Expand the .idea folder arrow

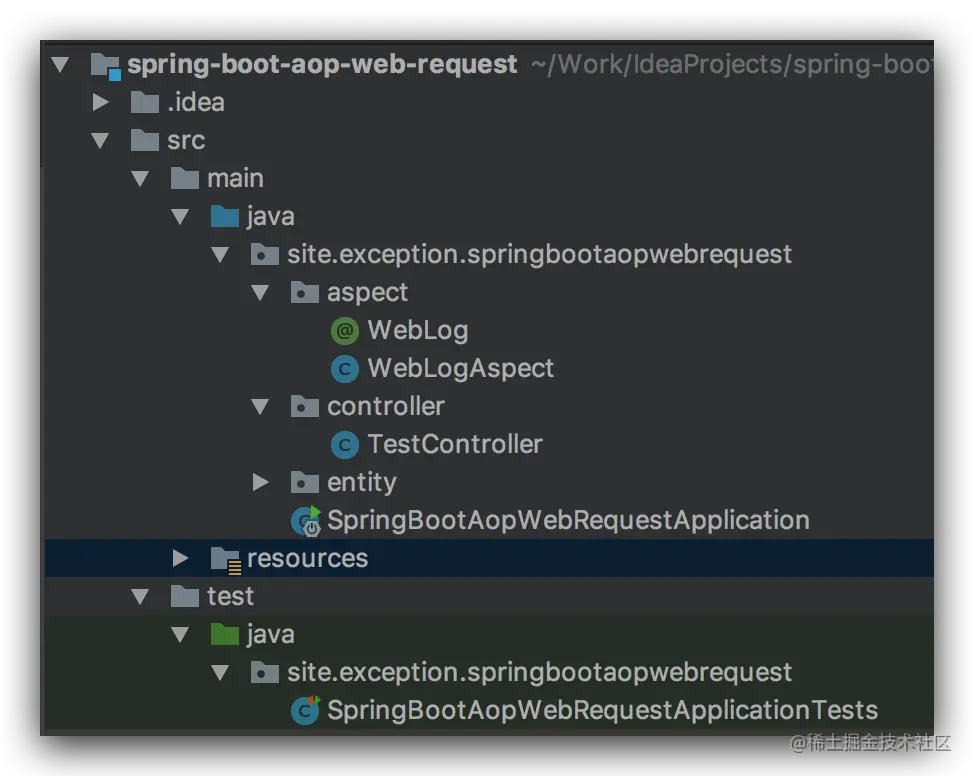(100, 102)
